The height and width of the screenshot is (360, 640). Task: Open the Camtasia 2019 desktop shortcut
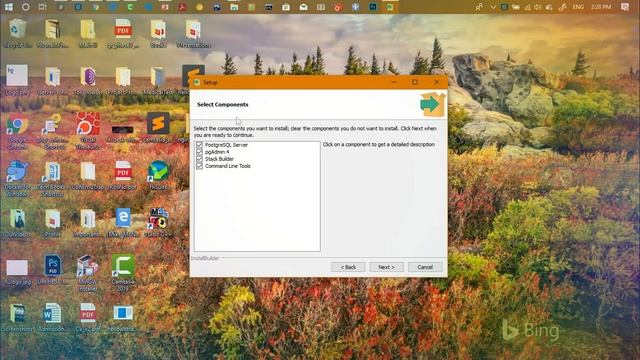pos(123,273)
